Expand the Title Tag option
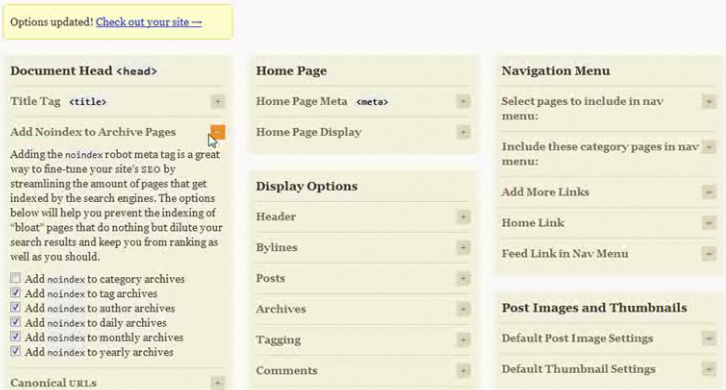 pyautogui.click(x=218, y=101)
